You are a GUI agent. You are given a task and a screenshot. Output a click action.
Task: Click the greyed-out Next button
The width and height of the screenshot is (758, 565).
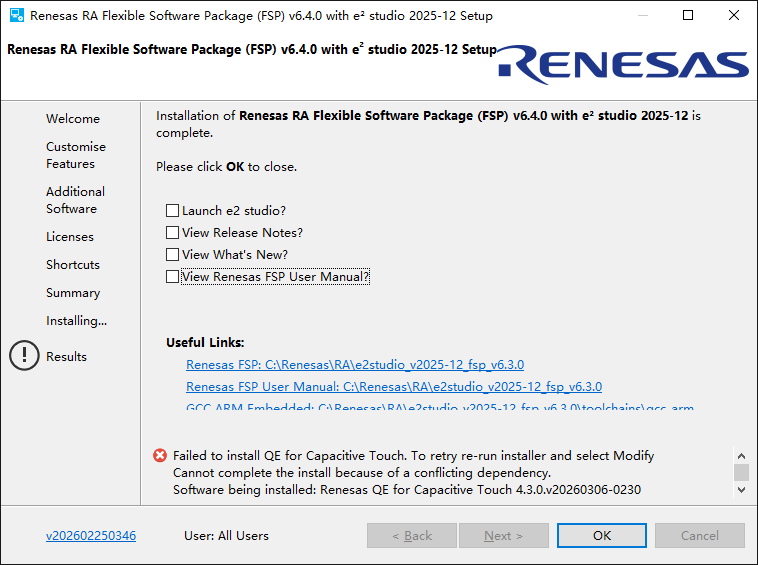(x=504, y=536)
